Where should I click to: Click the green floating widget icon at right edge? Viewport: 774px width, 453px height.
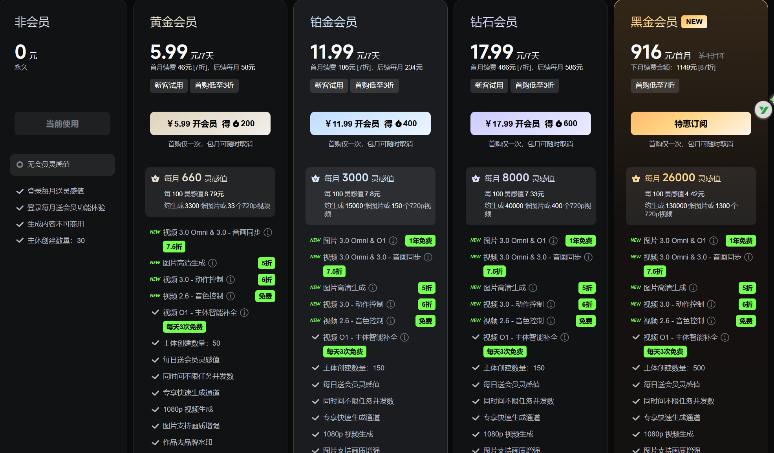click(x=762, y=109)
